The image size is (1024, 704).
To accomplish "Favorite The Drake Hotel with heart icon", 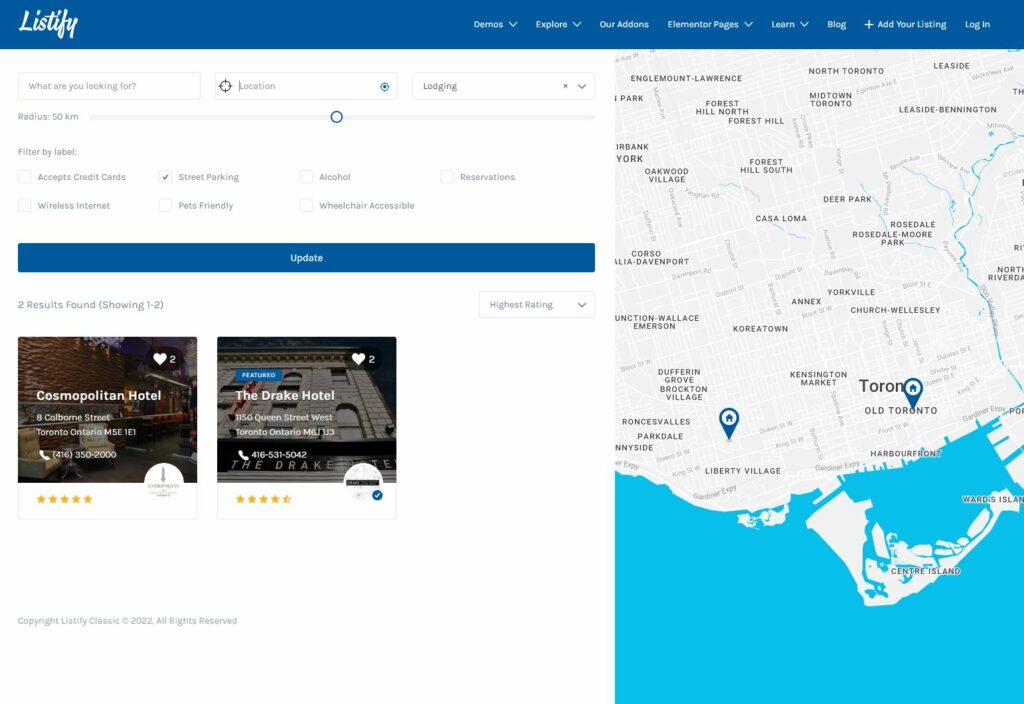I will pos(359,359).
